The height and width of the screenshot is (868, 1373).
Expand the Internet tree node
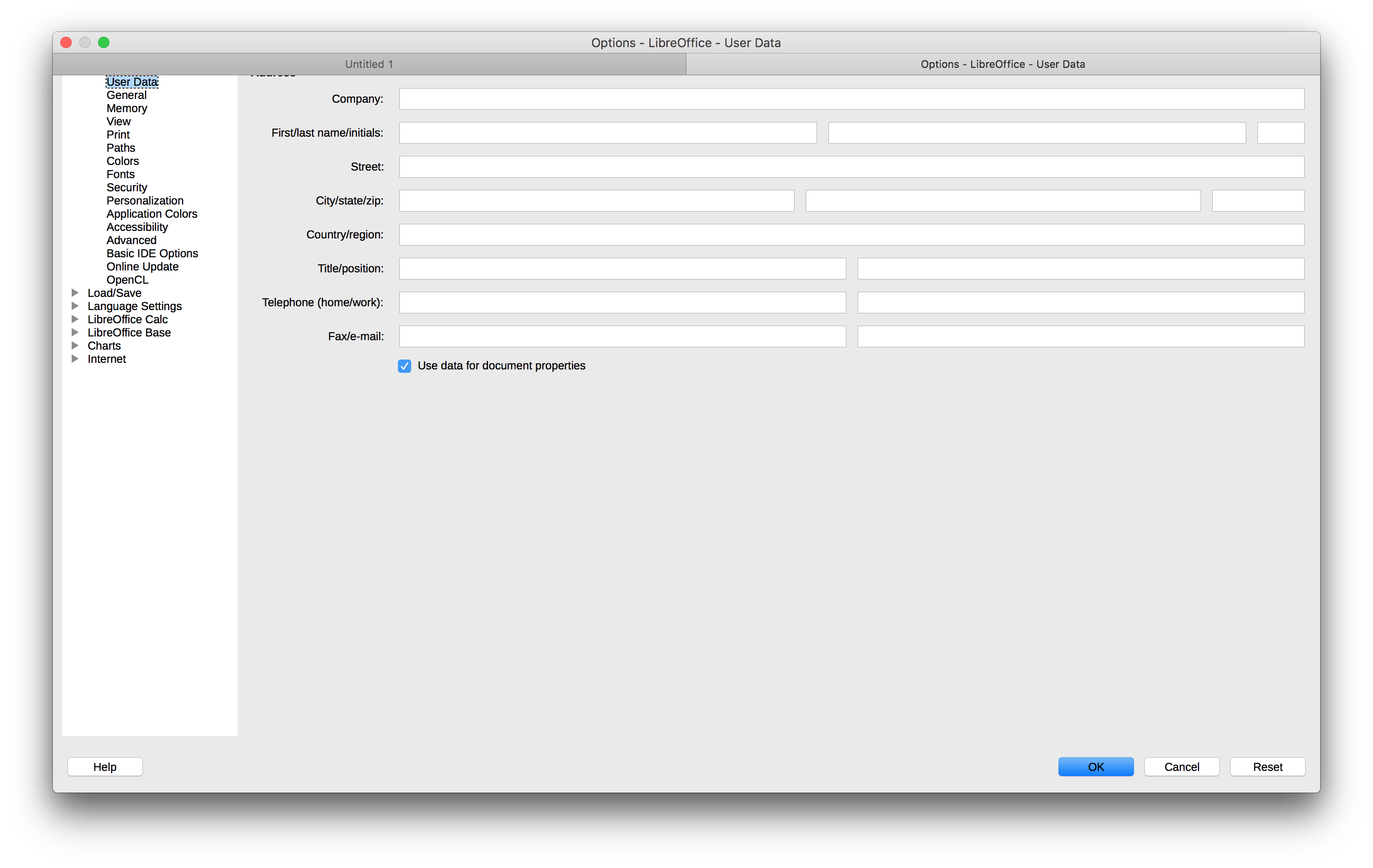[x=74, y=359]
